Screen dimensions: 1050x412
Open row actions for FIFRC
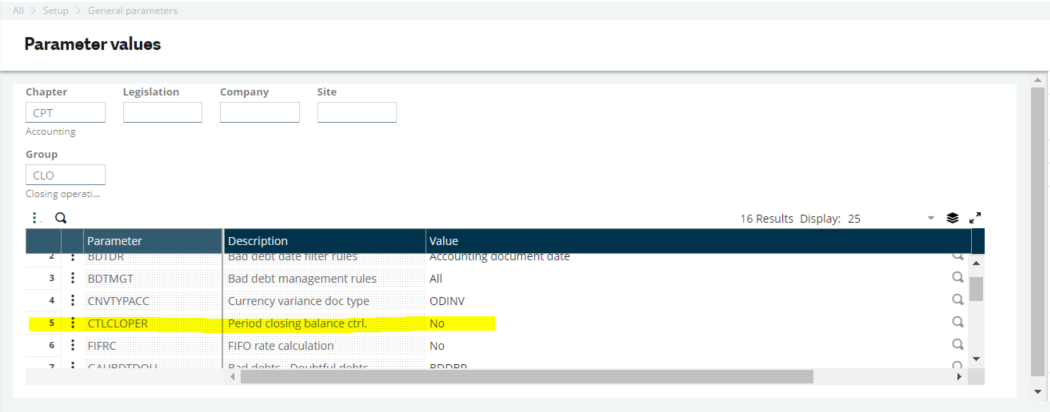point(73,345)
